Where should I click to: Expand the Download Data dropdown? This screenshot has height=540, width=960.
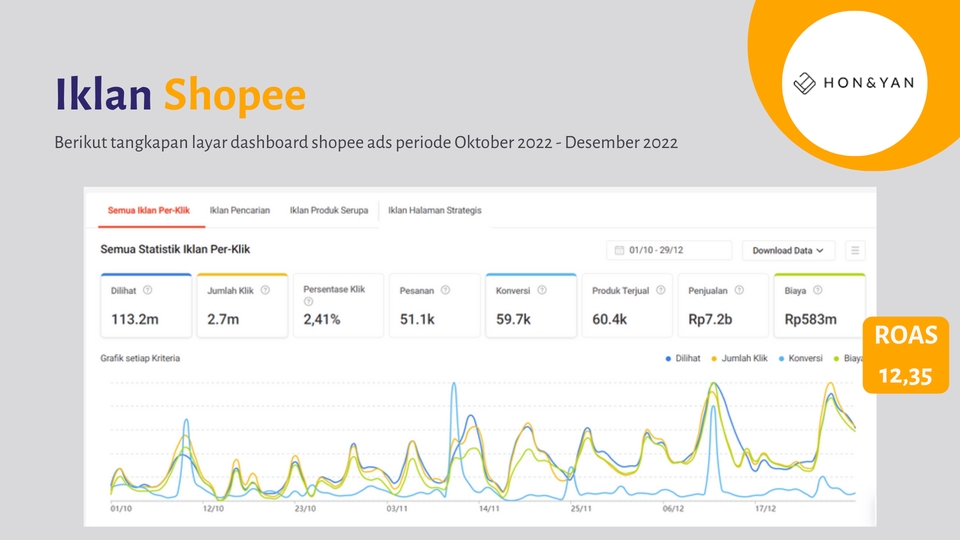click(x=788, y=250)
